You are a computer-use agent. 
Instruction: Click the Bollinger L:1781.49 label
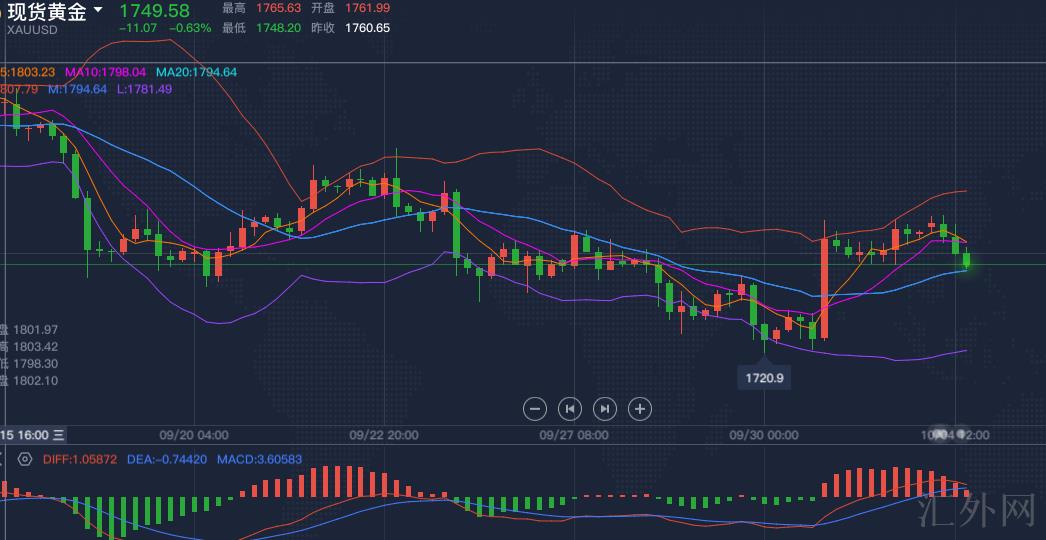tap(144, 89)
